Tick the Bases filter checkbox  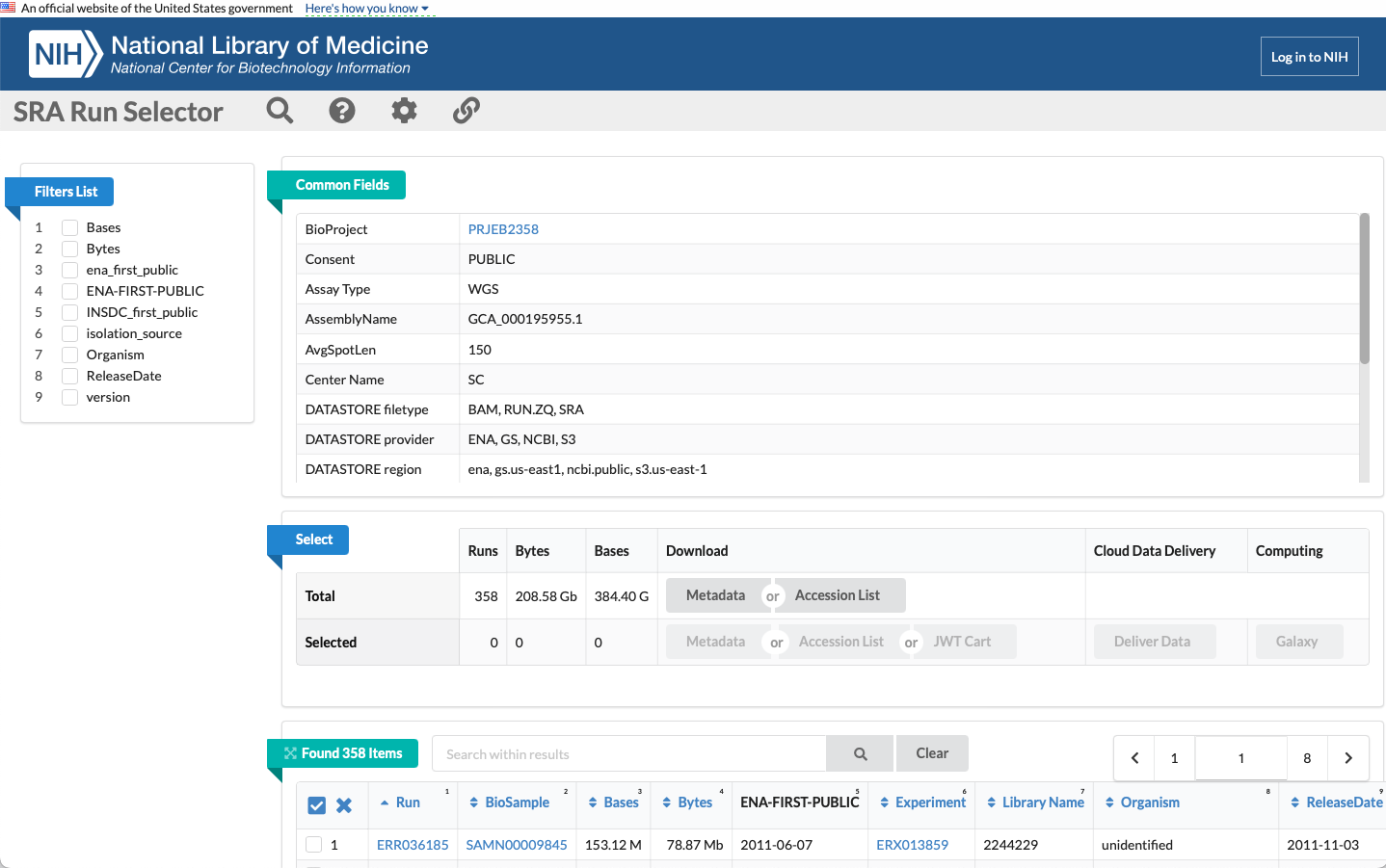[70, 227]
